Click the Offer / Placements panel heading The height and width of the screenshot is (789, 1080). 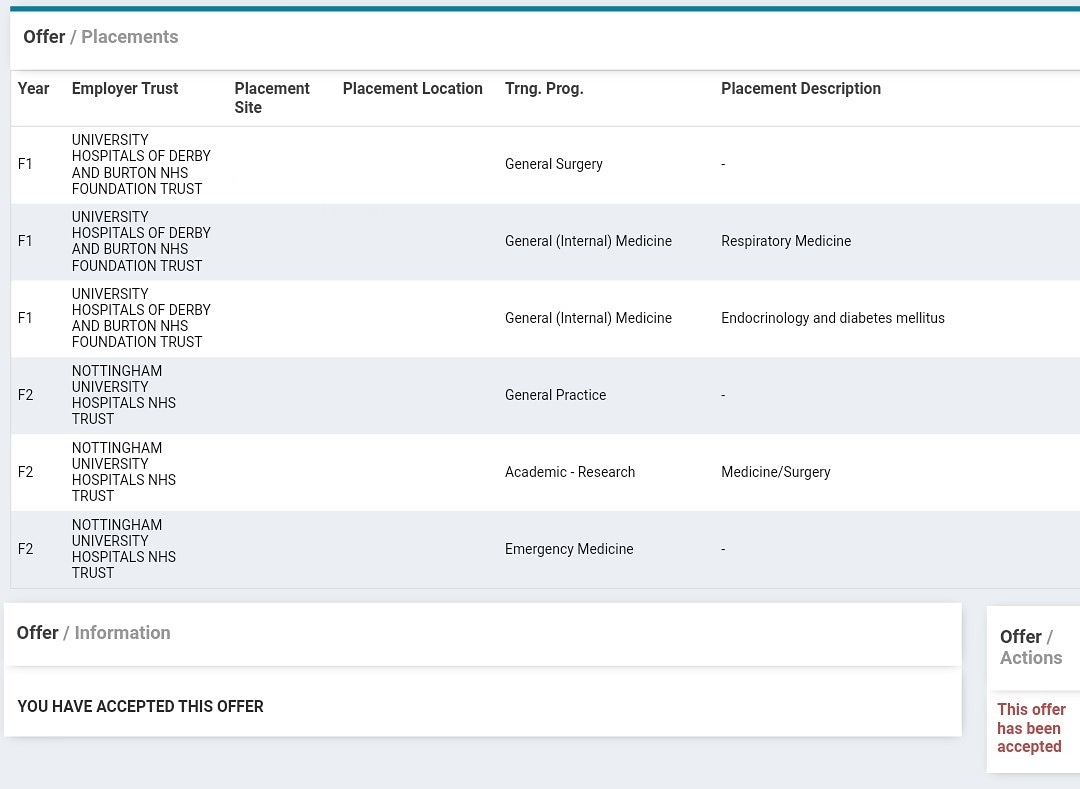point(101,36)
